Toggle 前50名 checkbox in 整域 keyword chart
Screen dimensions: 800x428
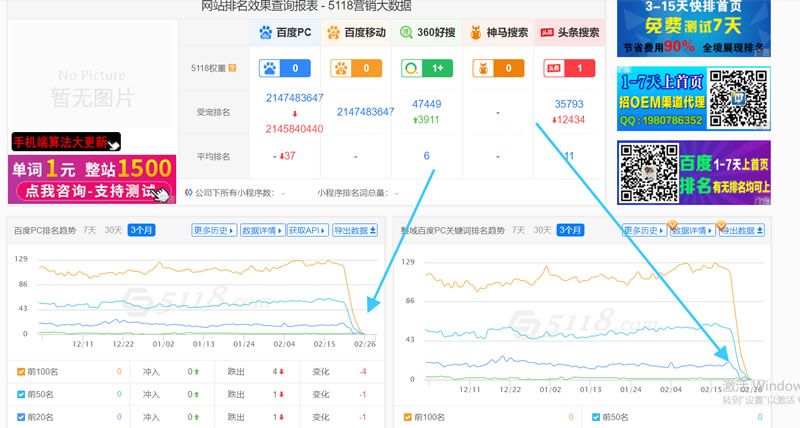point(596,417)
